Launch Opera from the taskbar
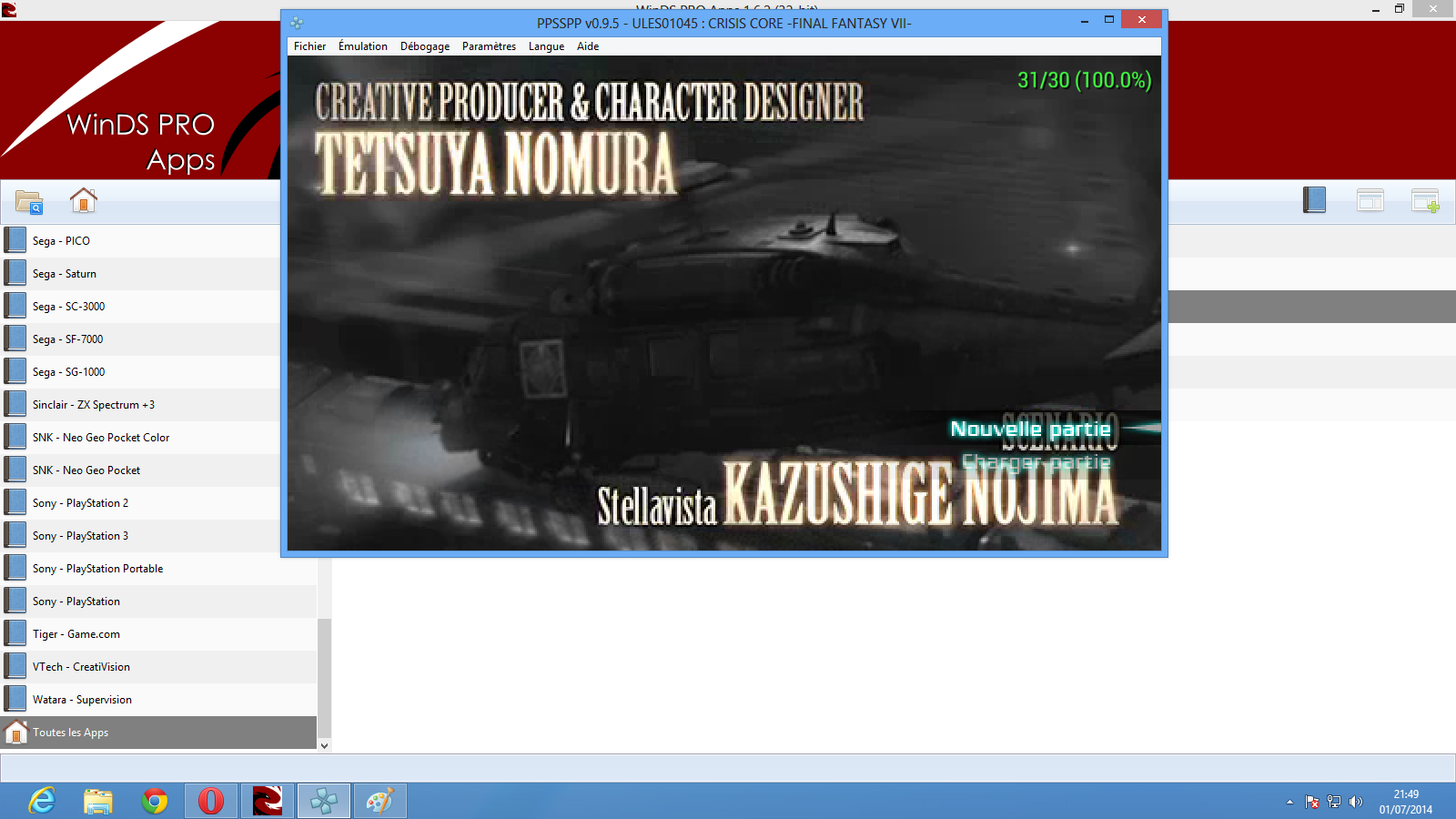This screenshot has width=1456, height=819. pos(211,801)
